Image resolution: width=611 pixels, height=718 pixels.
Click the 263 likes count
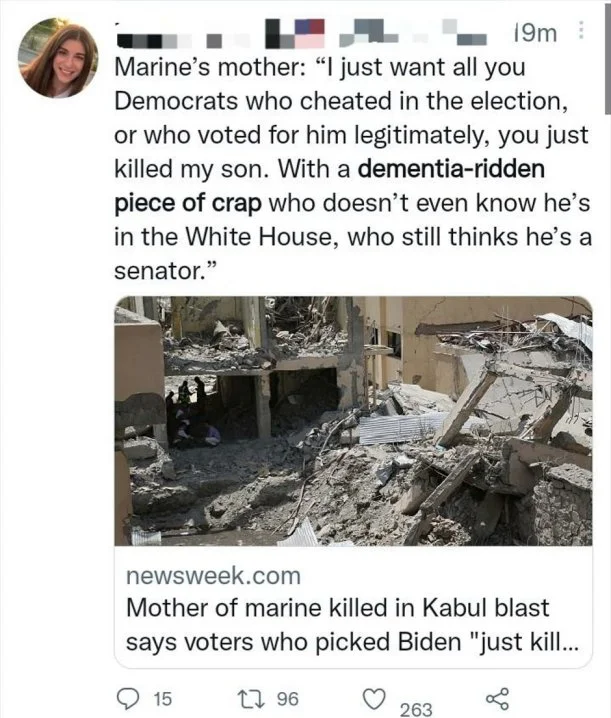415,709
